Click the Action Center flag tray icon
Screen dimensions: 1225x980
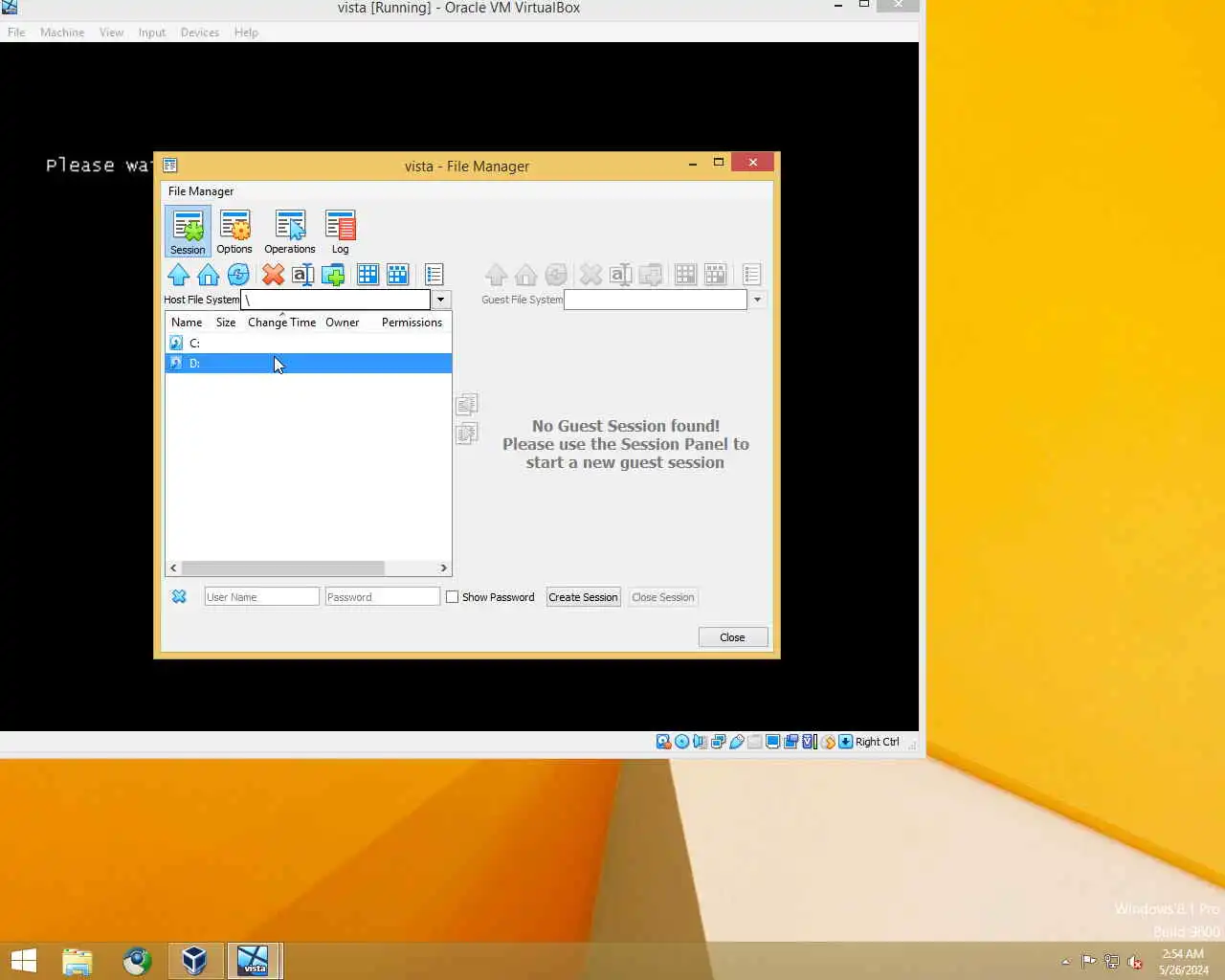coord(1089,962)
